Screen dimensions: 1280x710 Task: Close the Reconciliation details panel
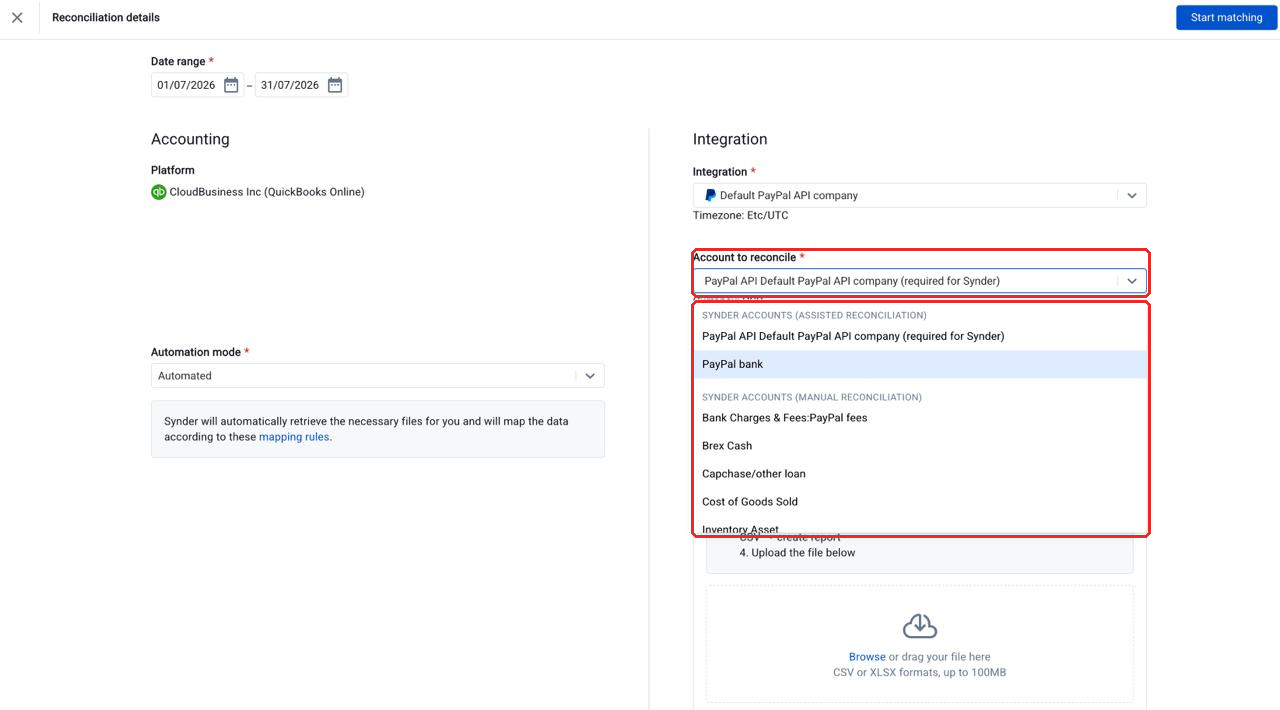(x=17, y=18)
